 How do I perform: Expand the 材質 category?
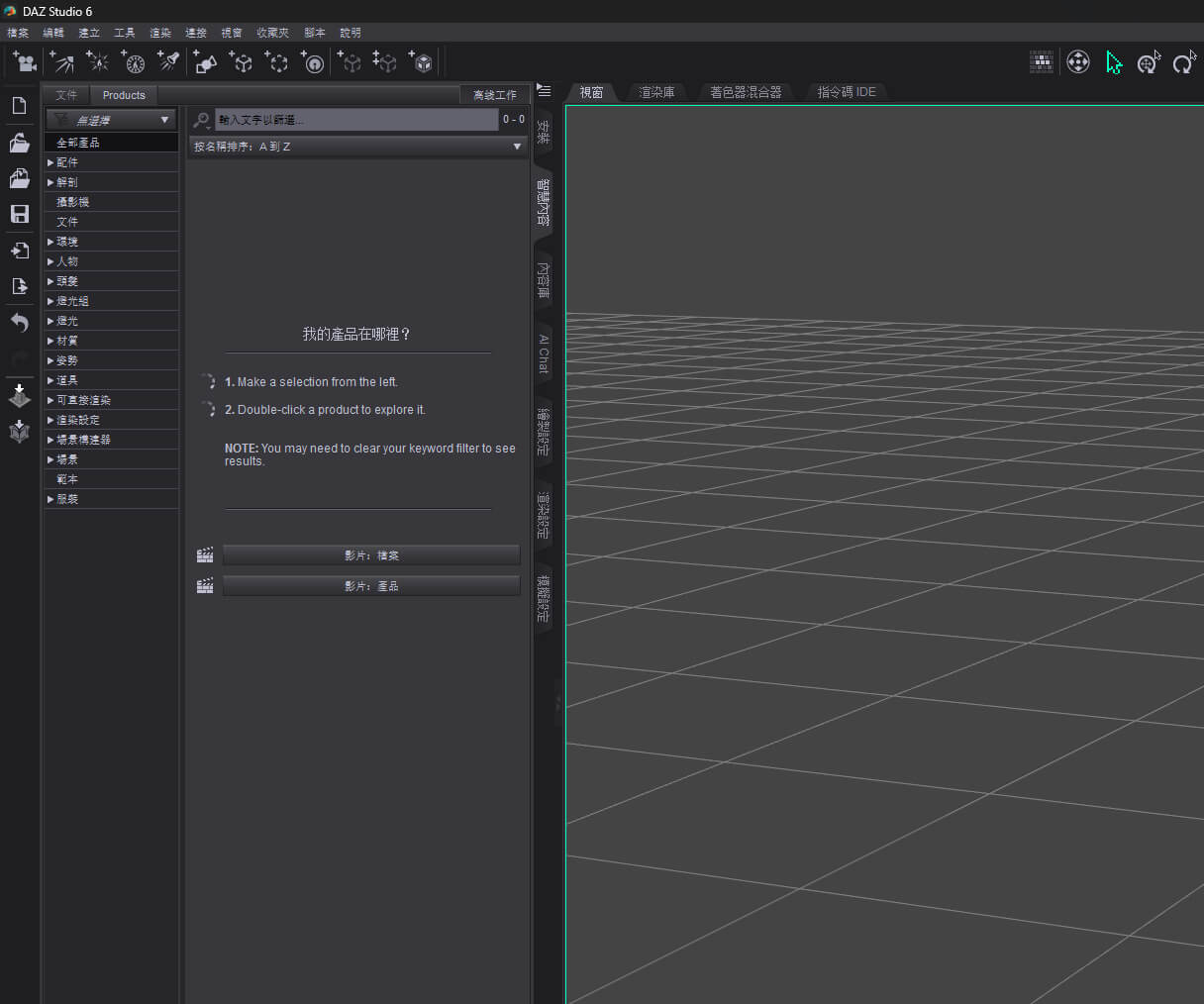tap(50, 341)
